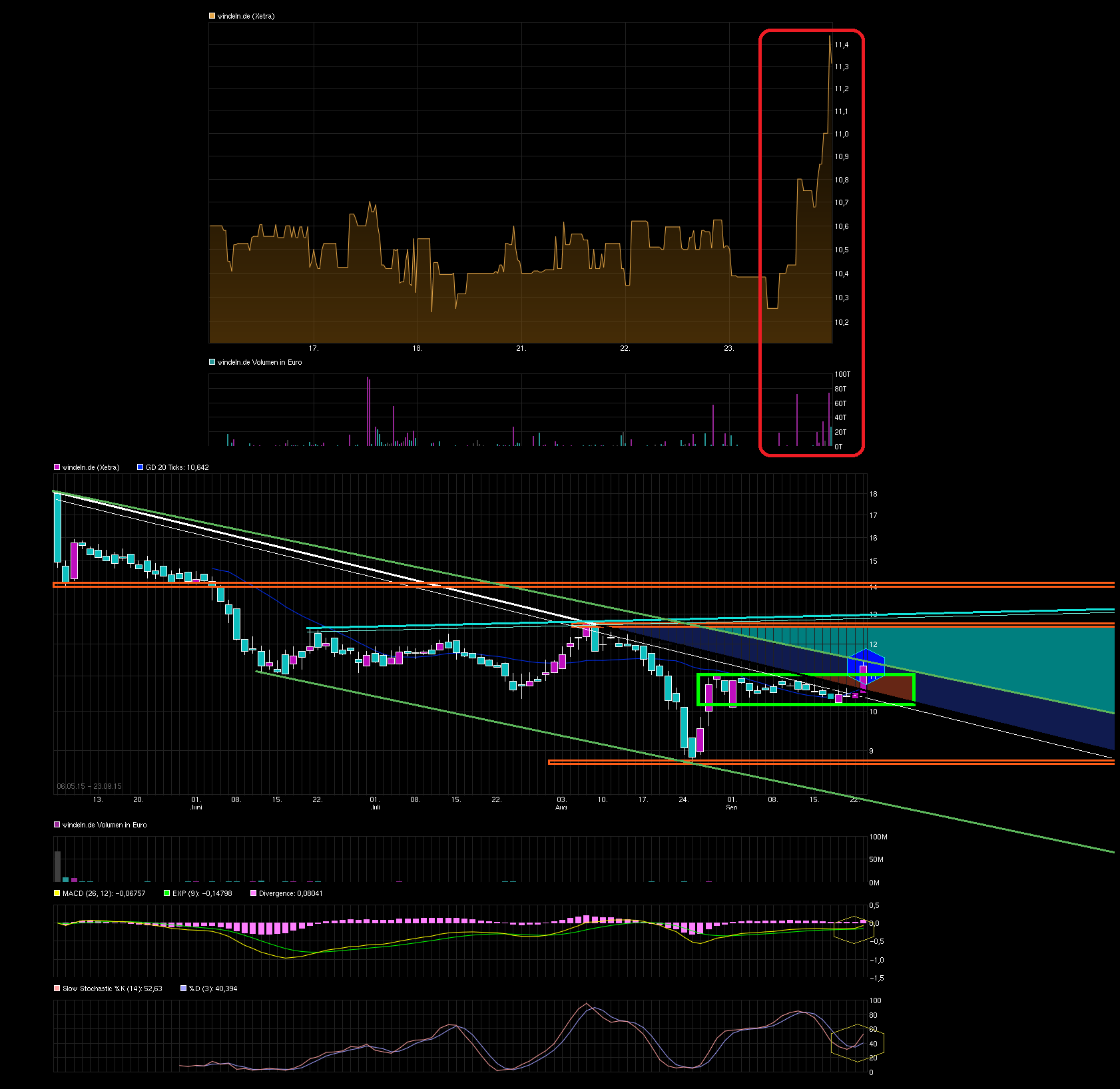Viewport: 1120px width, 1089px height.
Task: Open the green consolidation box annotation
Action: pyautogui.click(x=806, y=689)
